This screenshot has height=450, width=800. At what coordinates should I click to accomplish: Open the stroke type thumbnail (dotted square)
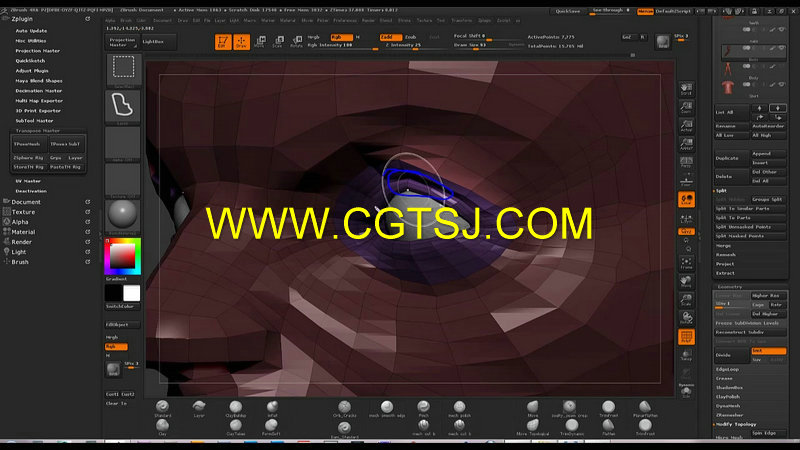(x=123, y=69)
